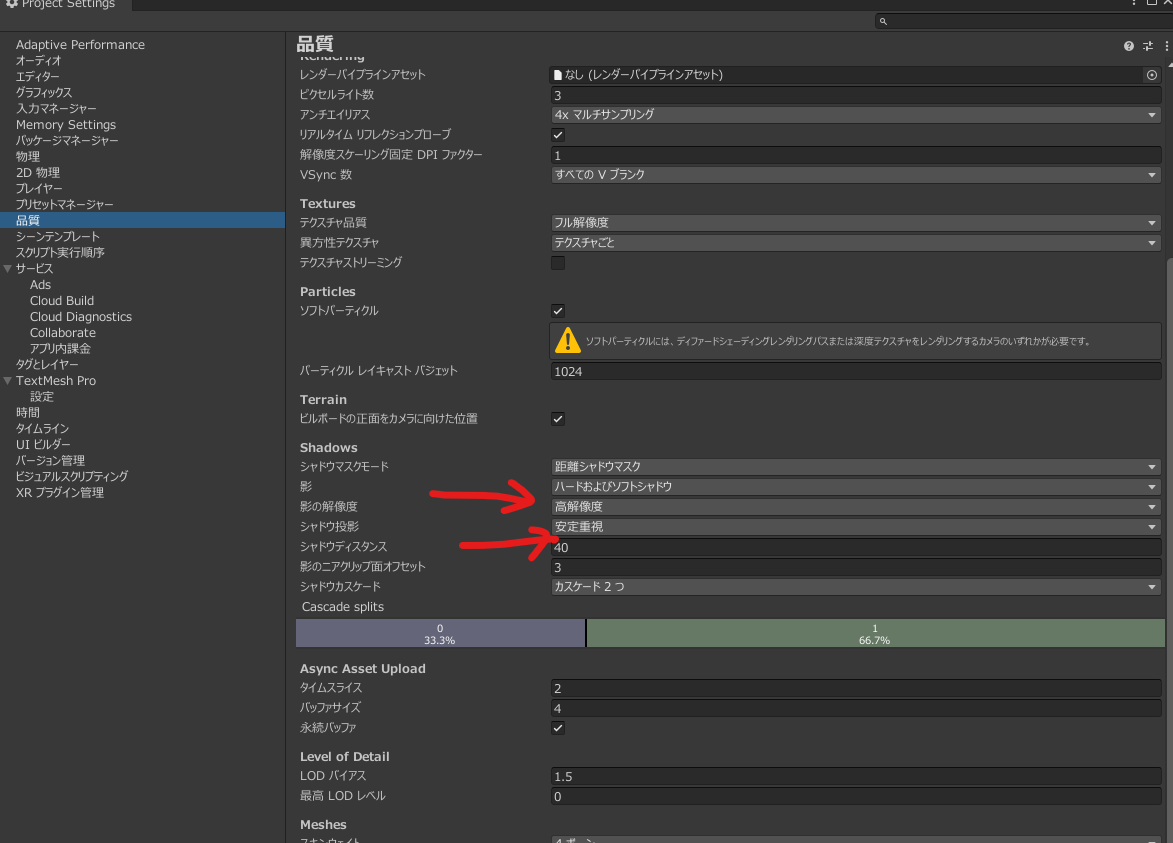Toggle the リアルタイム リフレクションプローブ checkbox

(557, 134)
